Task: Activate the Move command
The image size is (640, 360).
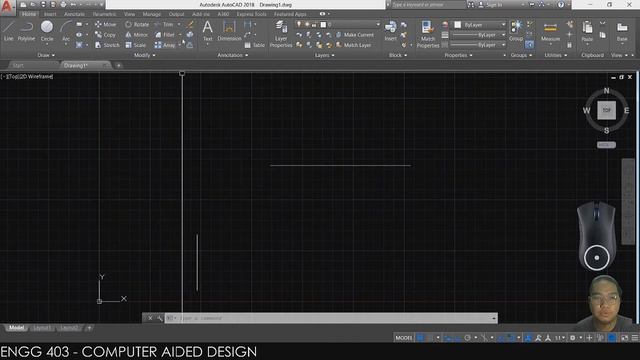Action: coord(106,24)
